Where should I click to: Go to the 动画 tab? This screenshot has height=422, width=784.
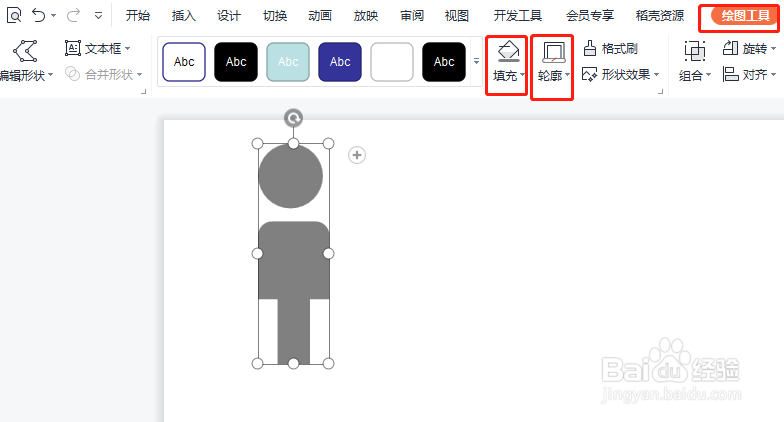[320, 16]
